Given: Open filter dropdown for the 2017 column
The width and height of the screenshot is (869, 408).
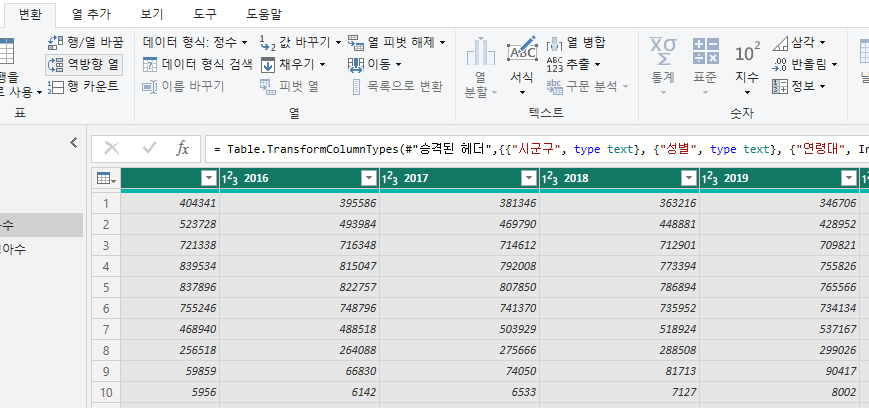Looking at the screenshot, I should (x=529, y=178).
